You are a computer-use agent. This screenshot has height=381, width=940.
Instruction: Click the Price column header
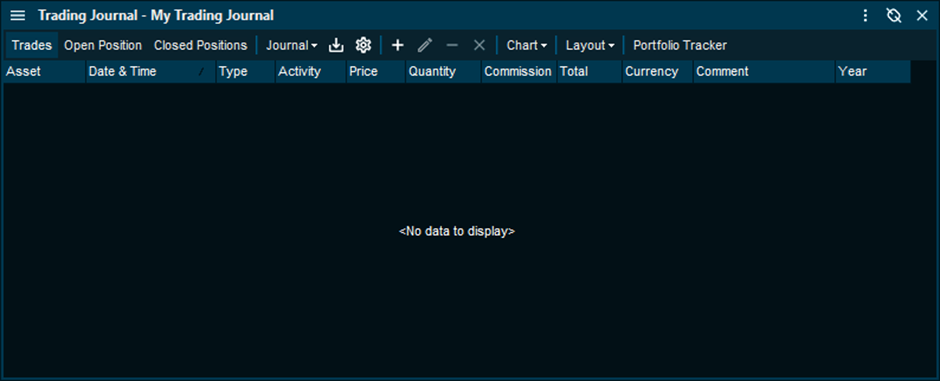pyautogui.click(x=376, y=72)
